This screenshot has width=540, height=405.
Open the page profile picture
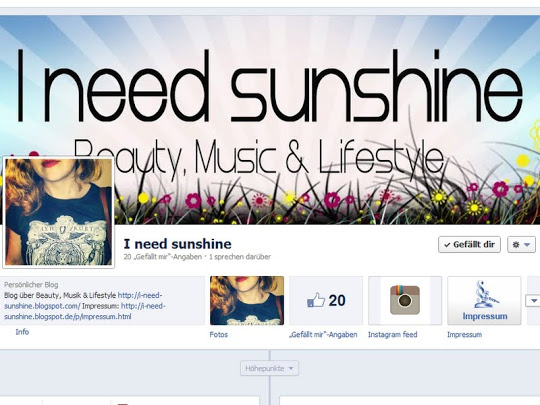click(59, 212)
